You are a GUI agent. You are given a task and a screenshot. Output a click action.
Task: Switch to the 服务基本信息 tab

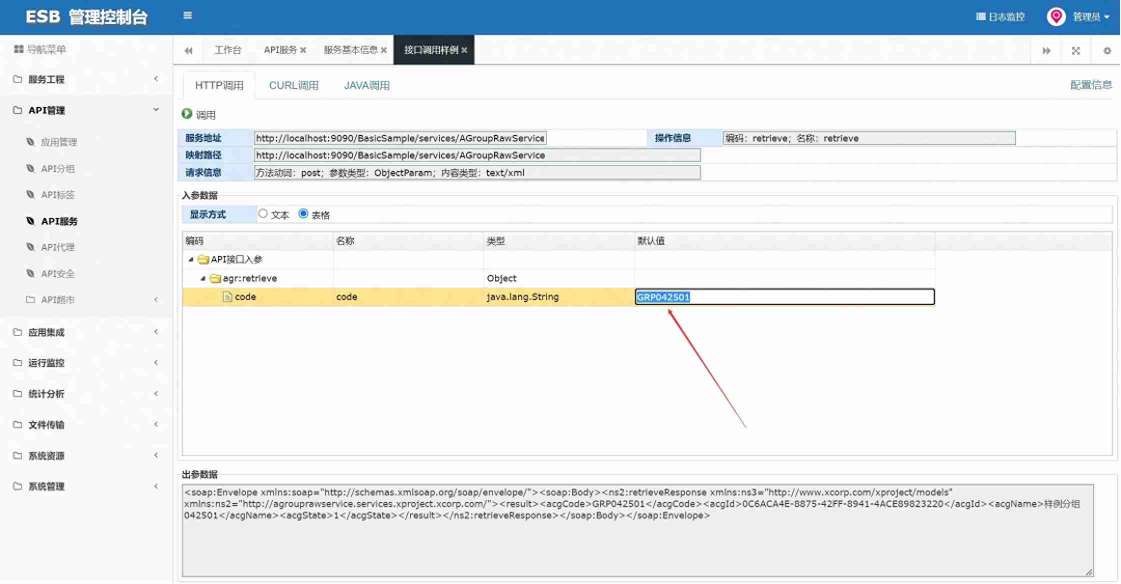(x=350, y=50)
